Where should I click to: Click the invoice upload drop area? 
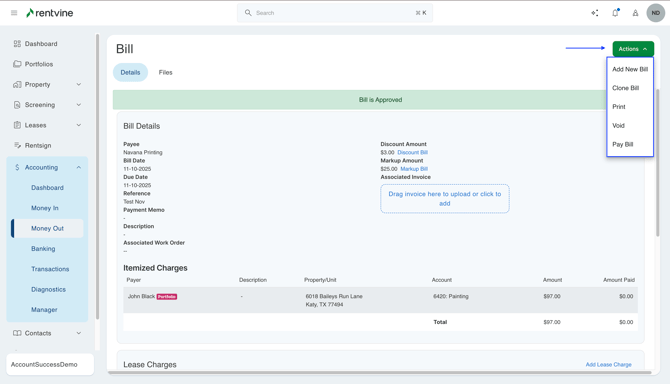click(x=445, y=199)
